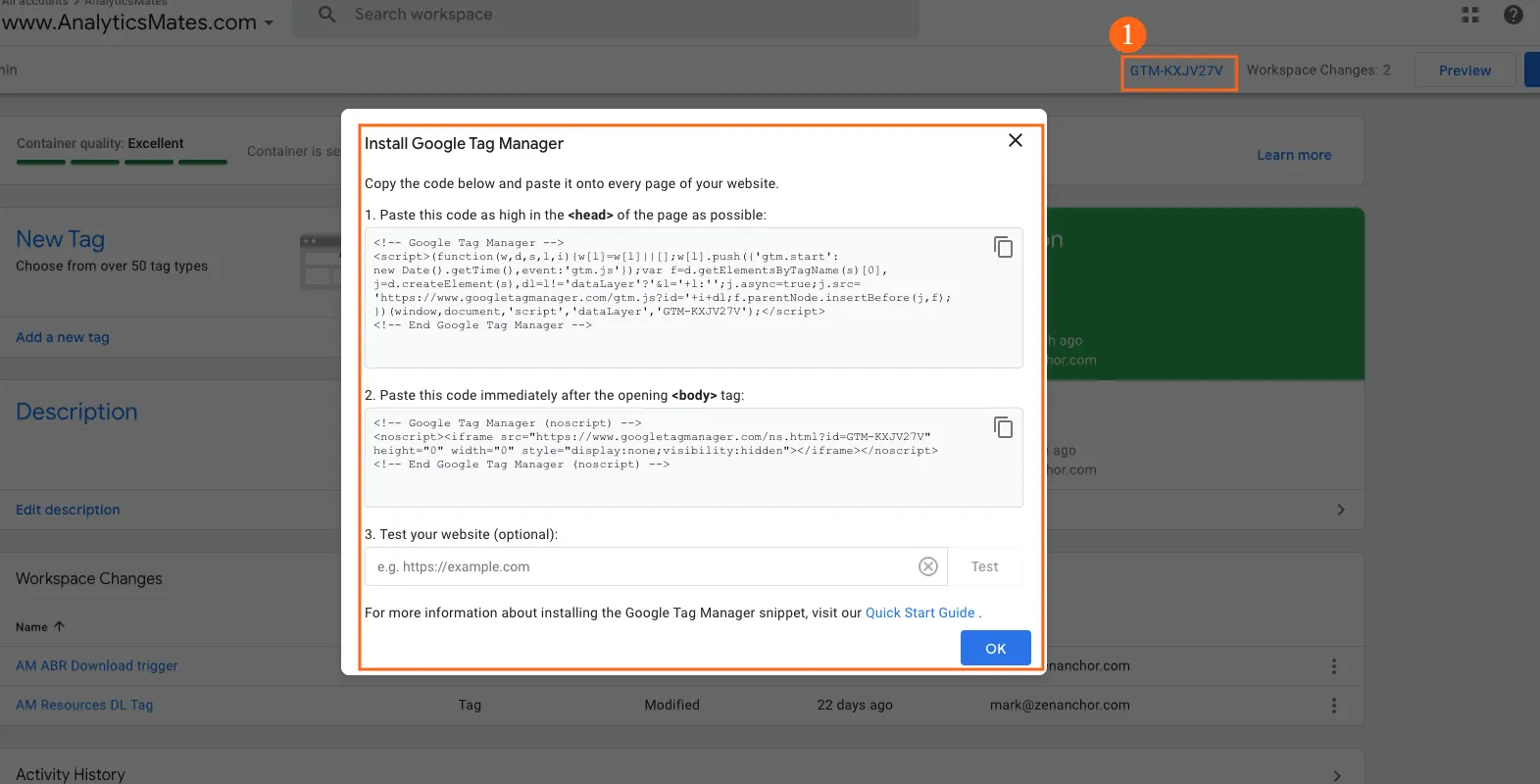This screenshot has height=784, width=1540.
Task: Click 'Container quality: Excellent' label
Action: click(x=100, y=143)
